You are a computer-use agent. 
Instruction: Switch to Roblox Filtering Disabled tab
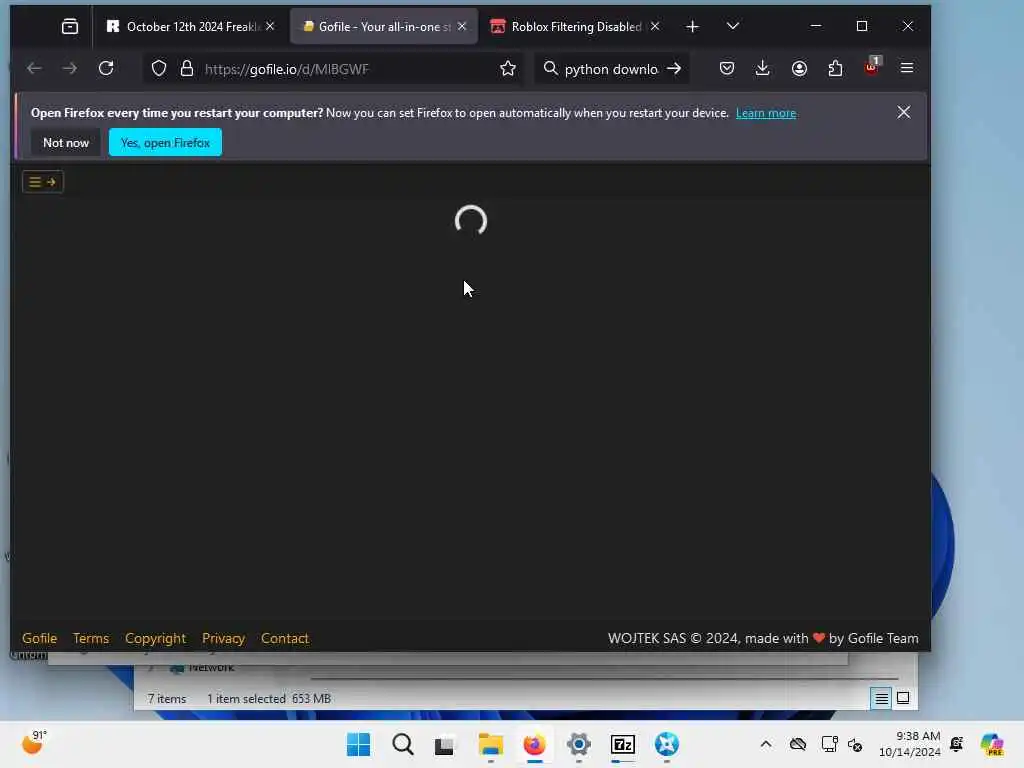pyautogui.click(x=575, y=26)
